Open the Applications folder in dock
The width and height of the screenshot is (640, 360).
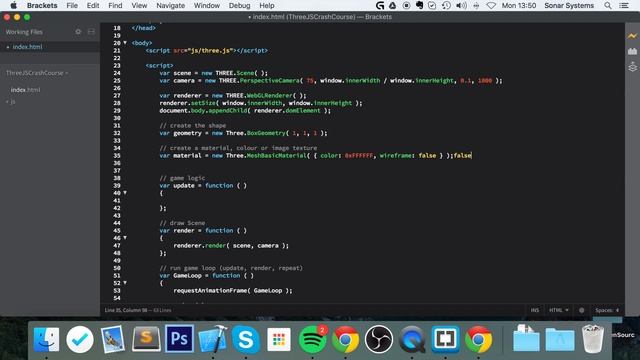(x=560, y=339)
